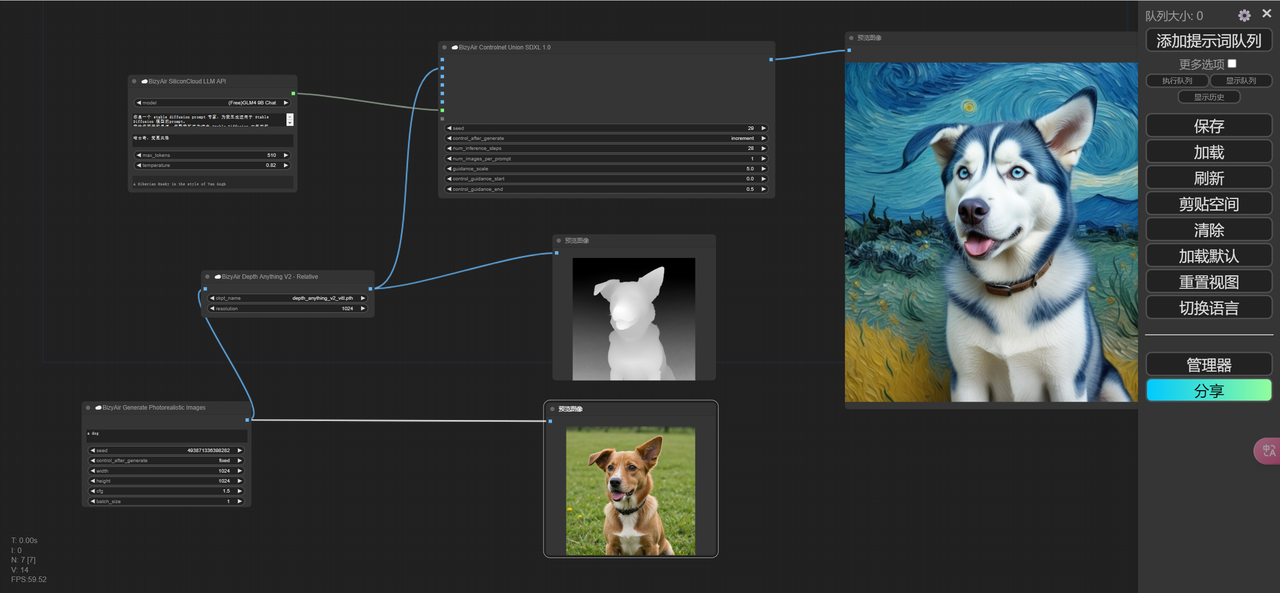1280x593 pixels.
Task: Click 切换语言 switch language button
Action: (x=1209, y=308)
